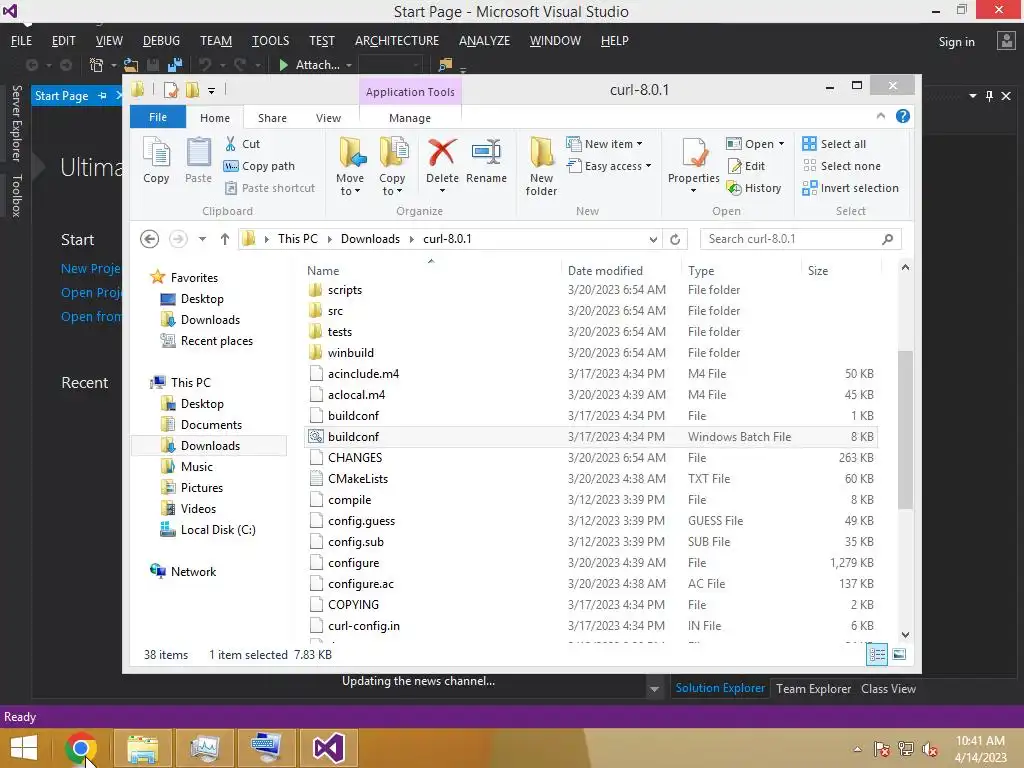Open the Explorer File tab
Image resolution: width=1024 pixels, height=768 pixels.
(158, 117)
